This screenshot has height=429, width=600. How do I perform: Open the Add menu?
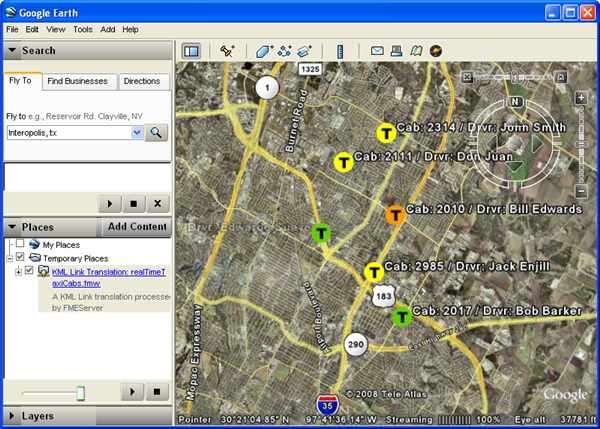108,29
